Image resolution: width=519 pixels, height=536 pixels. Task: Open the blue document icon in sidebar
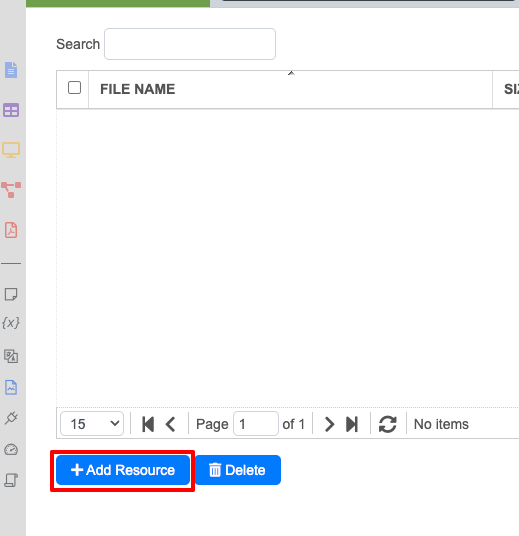click(x=11, y=70)
